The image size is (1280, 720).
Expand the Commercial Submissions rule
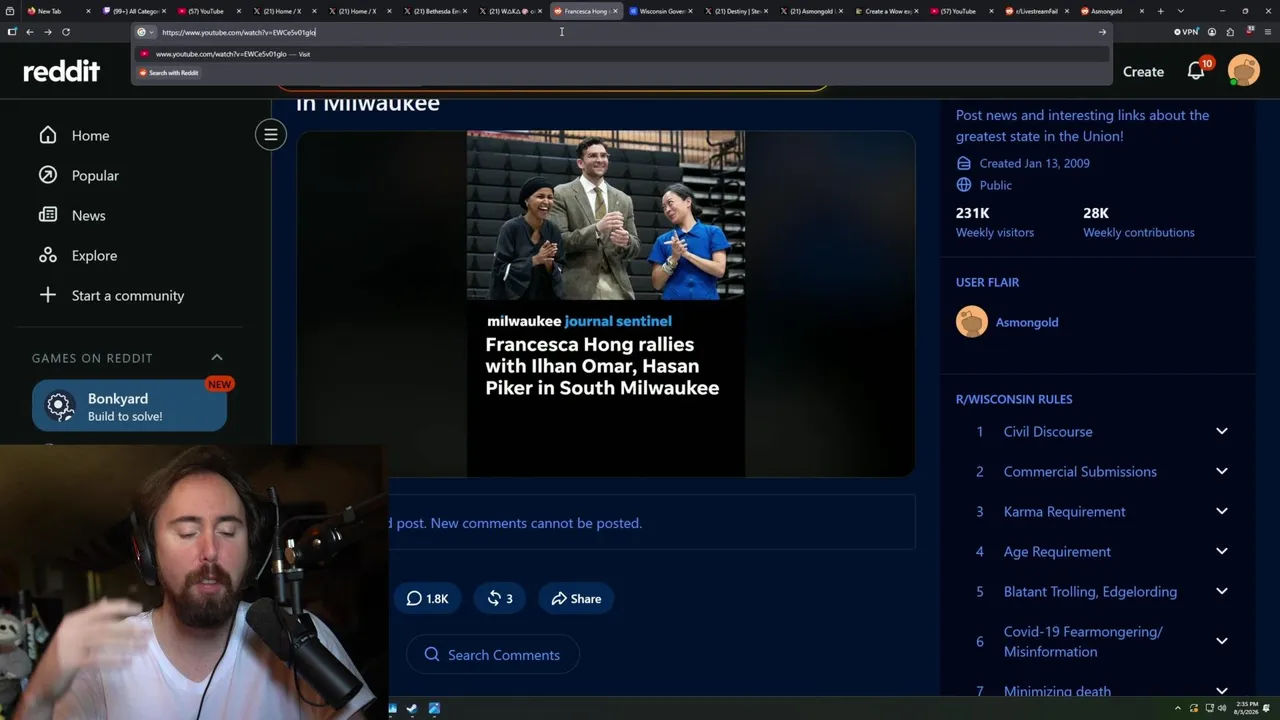1221,471
